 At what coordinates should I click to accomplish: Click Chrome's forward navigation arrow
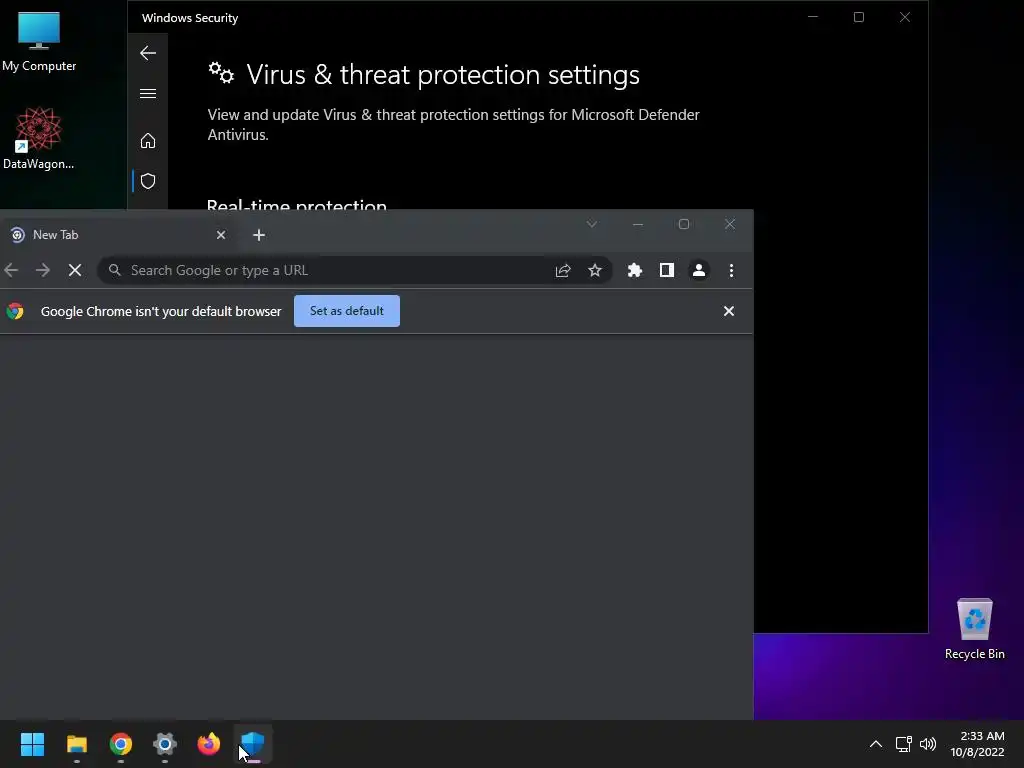43,270
